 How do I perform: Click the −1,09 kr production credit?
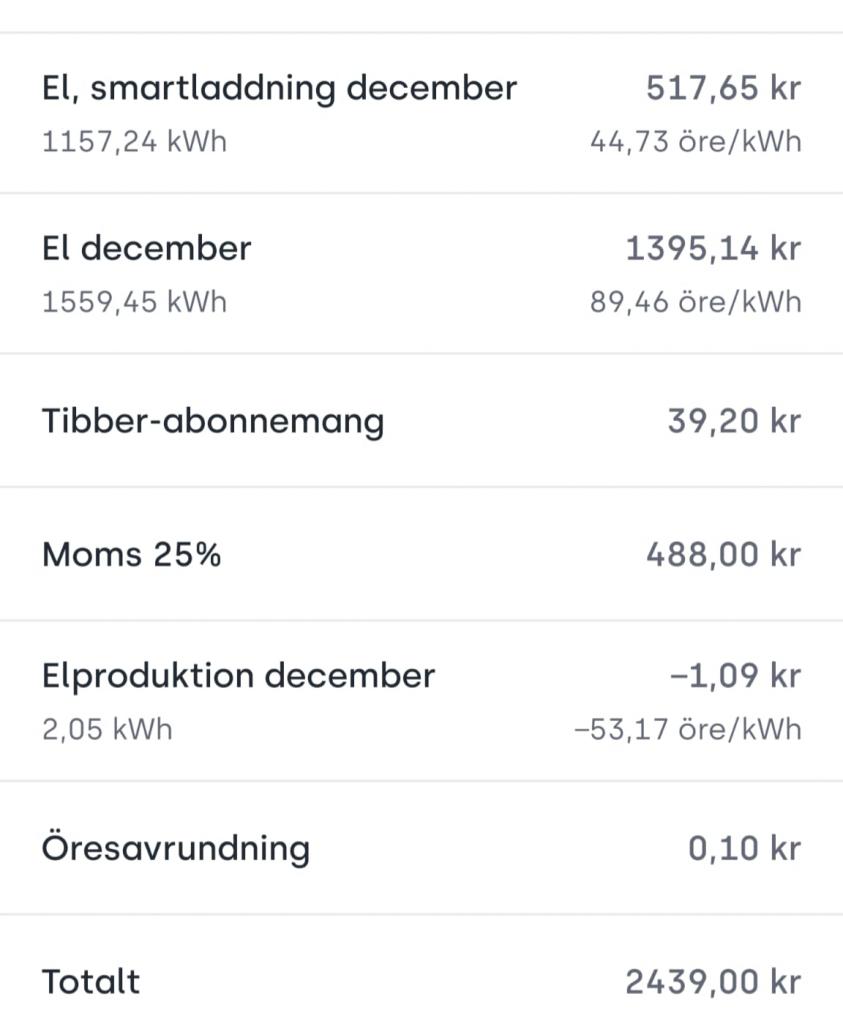pyautogui.click(x=735, y=676)
